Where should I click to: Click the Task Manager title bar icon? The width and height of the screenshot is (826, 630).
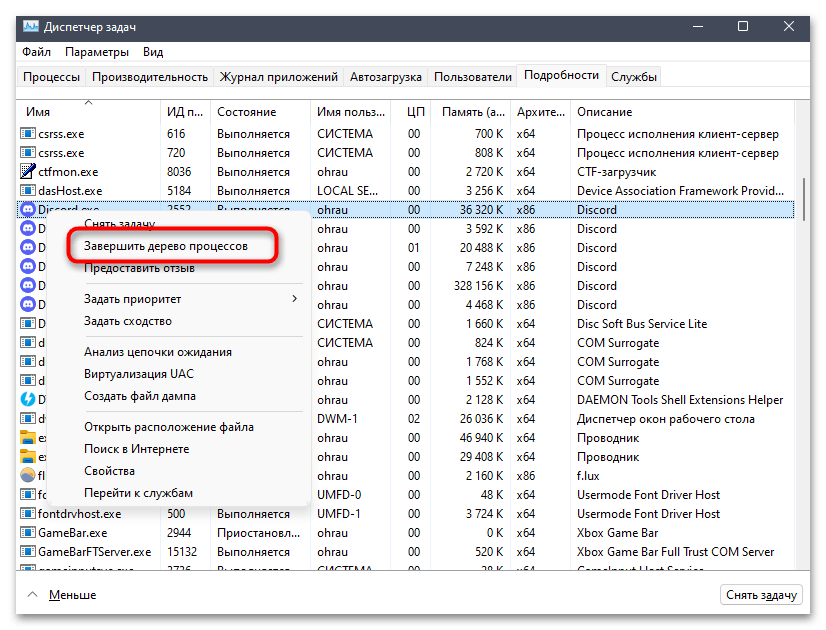tap(31, 26)
